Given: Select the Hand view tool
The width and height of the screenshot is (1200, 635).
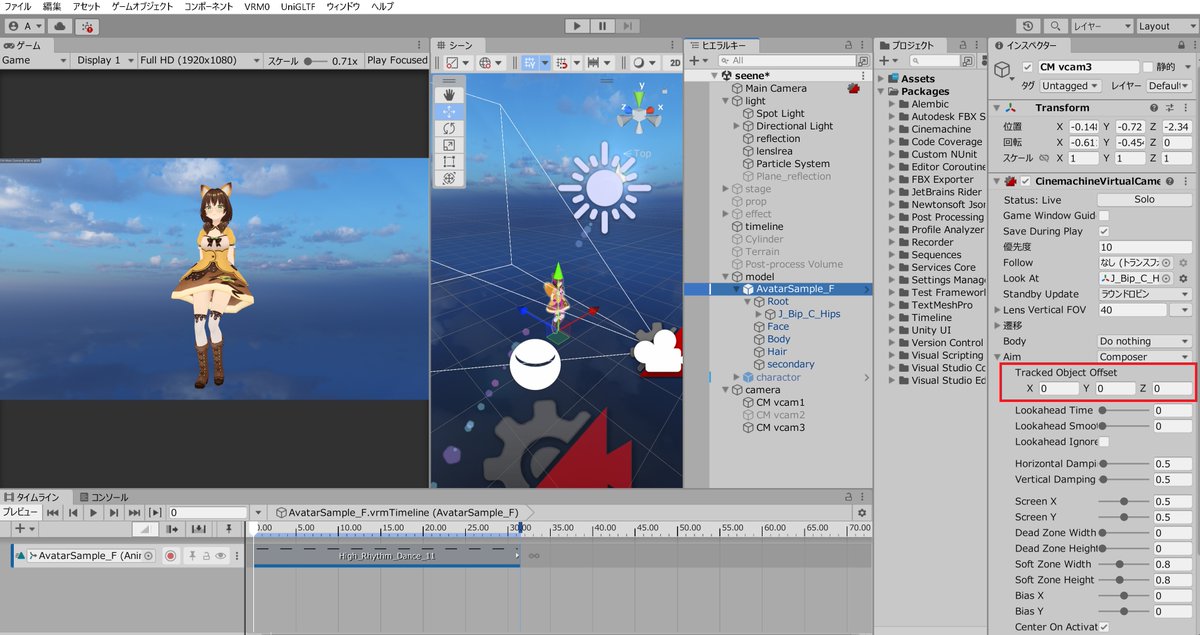Looking at the screenshot, I should click(x=449, y=94).
